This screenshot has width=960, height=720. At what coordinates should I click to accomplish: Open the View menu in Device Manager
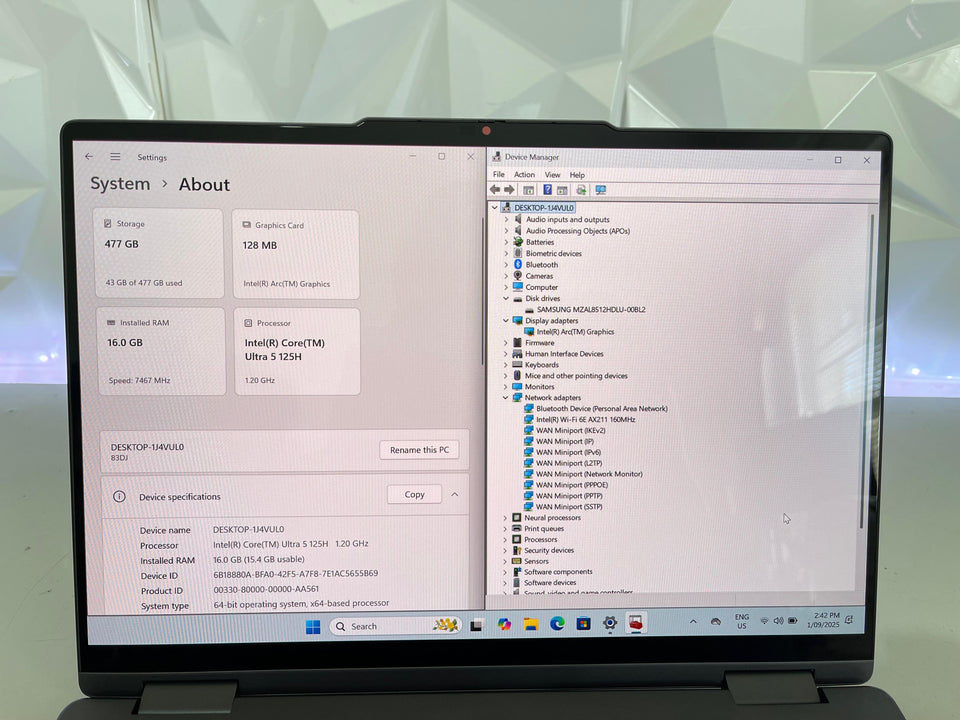pos(552,175)
